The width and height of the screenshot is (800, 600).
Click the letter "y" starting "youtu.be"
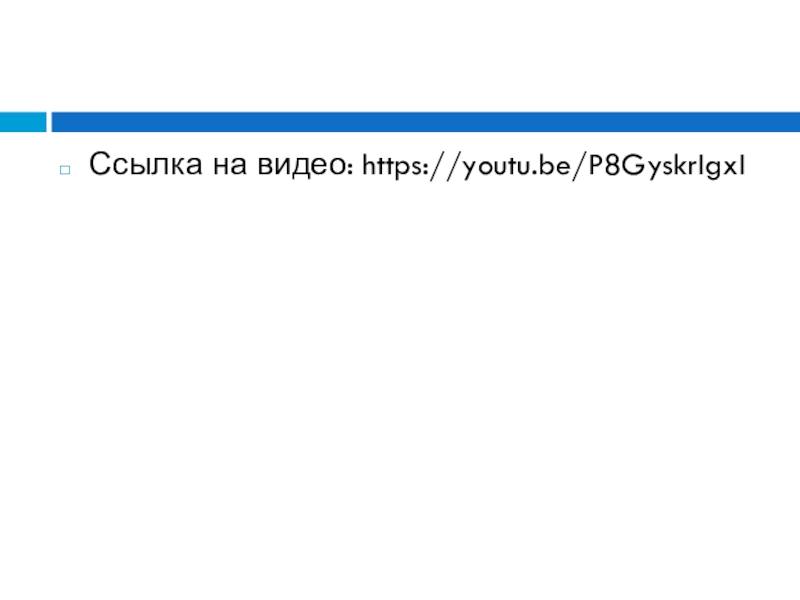tap(471, 171)
